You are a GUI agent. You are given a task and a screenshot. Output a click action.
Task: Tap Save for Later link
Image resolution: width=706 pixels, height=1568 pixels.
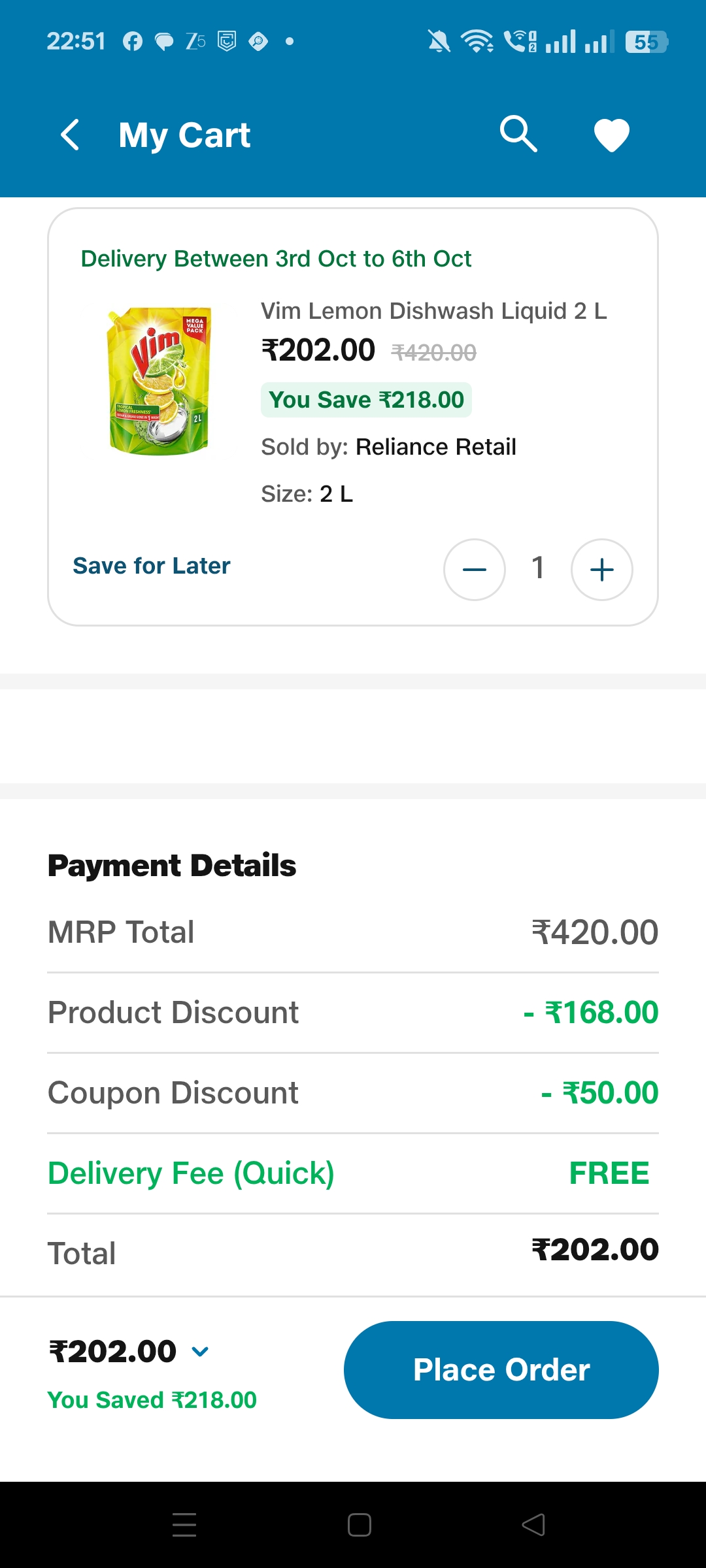152,566
